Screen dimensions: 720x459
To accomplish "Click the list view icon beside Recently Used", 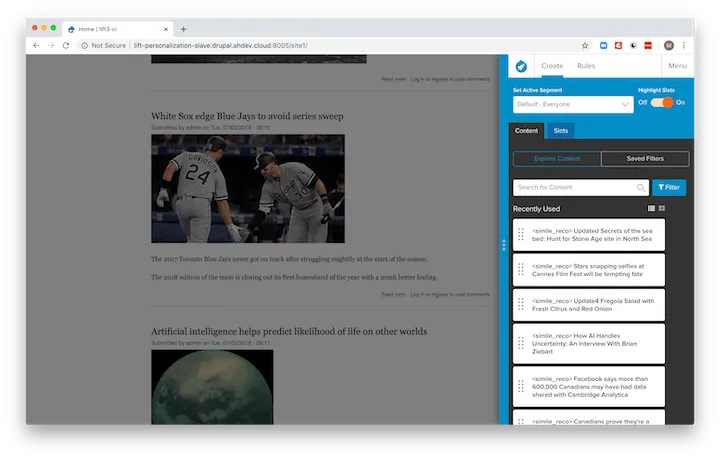I will [652, 209].
